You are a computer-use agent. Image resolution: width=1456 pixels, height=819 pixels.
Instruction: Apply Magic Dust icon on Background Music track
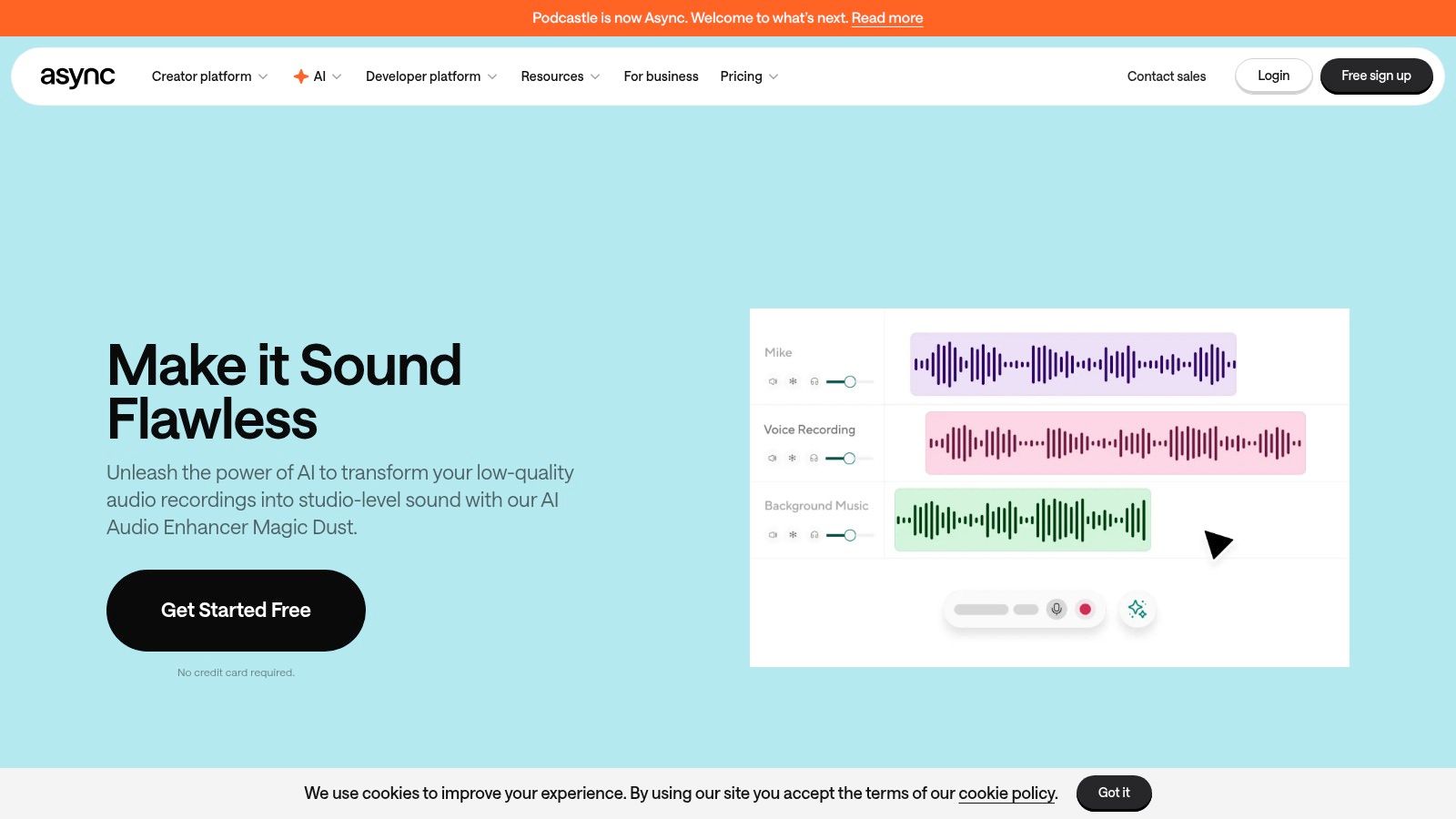(793, 535)
